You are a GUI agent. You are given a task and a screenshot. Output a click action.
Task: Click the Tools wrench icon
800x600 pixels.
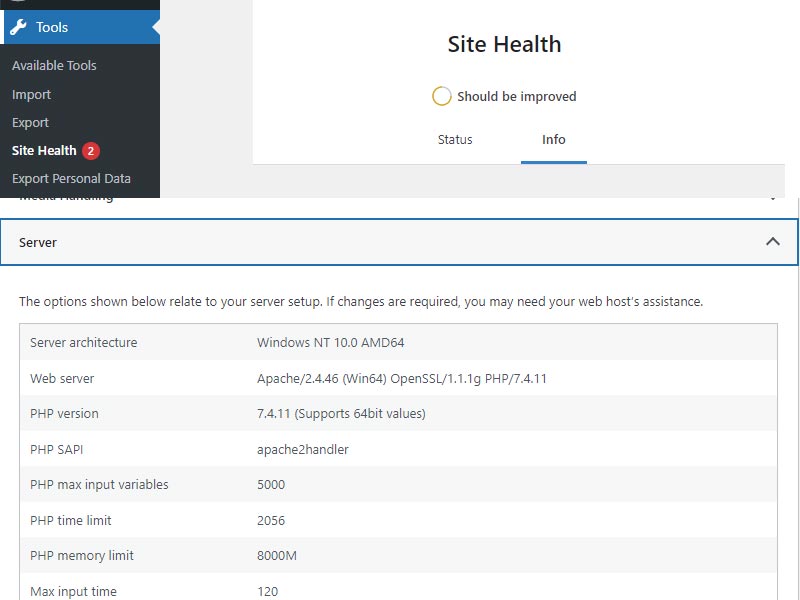point(18,27)
